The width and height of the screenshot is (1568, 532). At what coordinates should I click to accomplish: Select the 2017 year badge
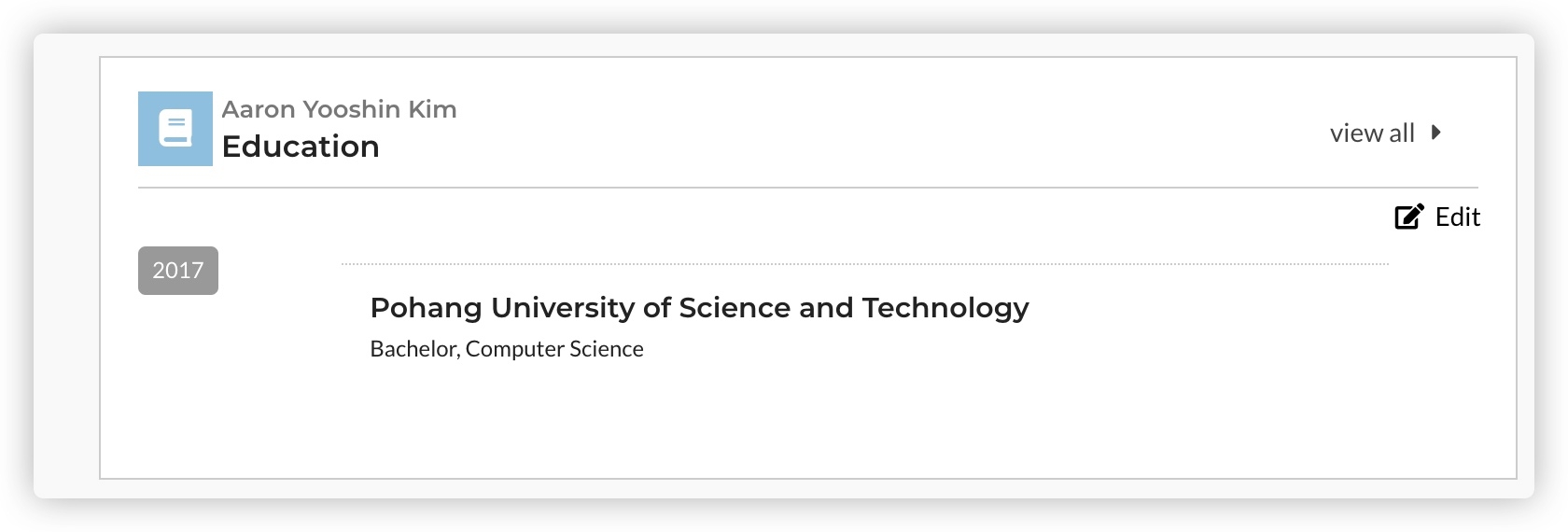(178, 271)
